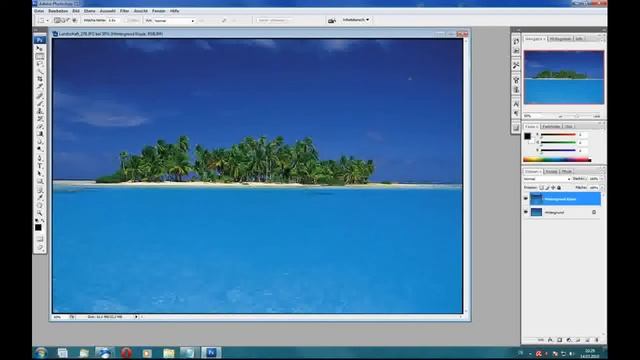The height and width of the screenshot is (360, 640).
Task: Open the layer blend mode dropdown
Action: point(547,179)
